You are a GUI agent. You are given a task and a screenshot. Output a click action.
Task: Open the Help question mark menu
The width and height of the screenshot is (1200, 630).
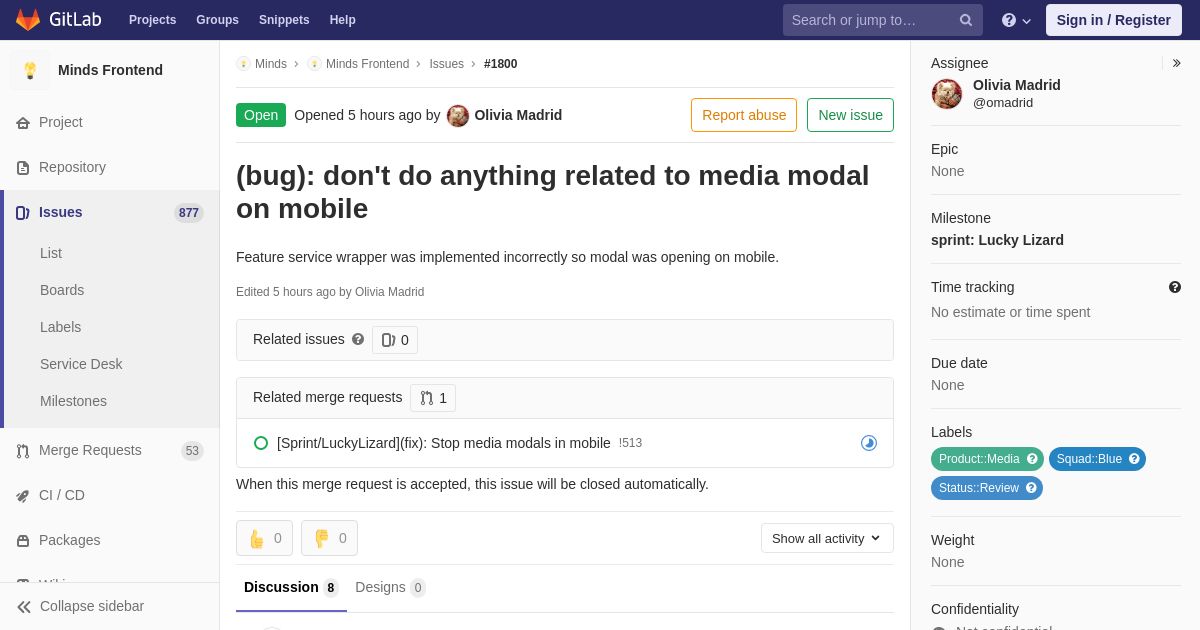pos(1016,20)
